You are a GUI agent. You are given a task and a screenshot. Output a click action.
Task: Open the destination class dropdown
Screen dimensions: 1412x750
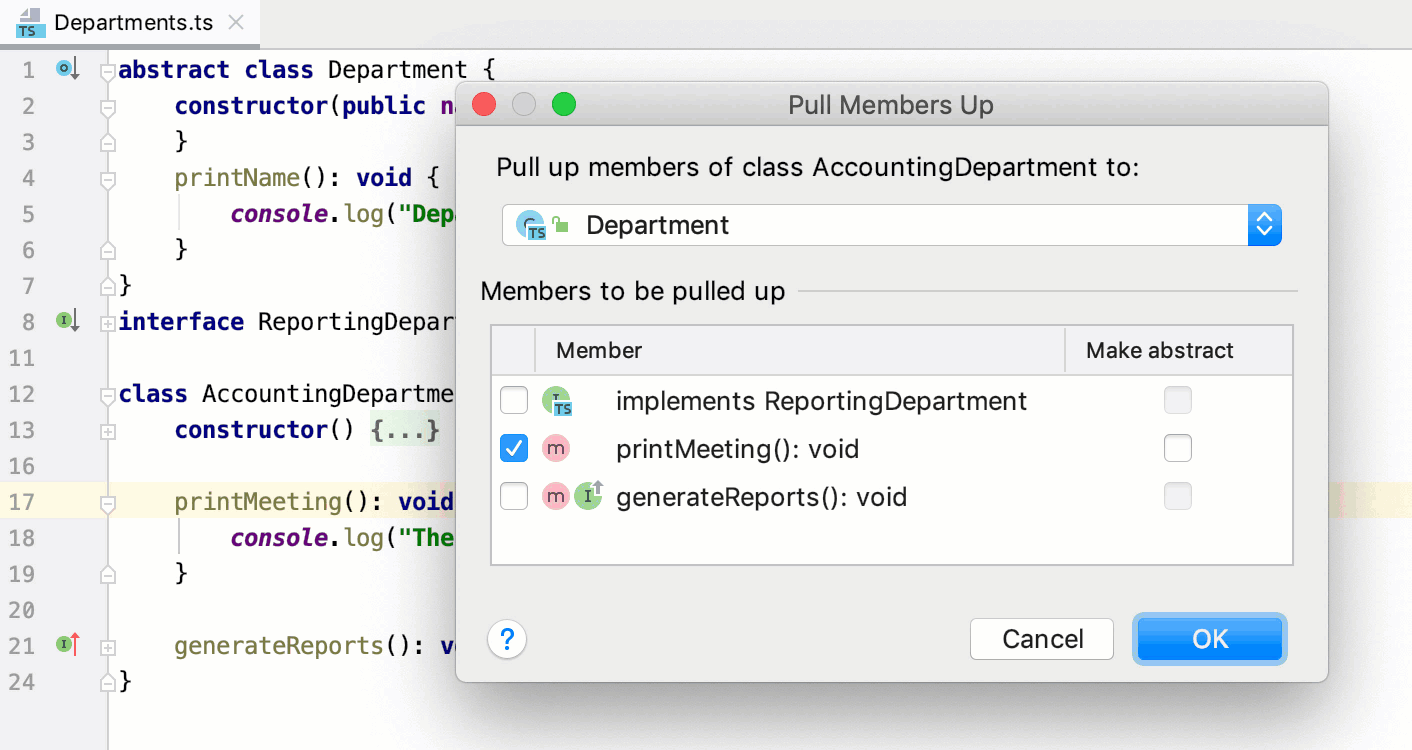(x=1264, y=225)
